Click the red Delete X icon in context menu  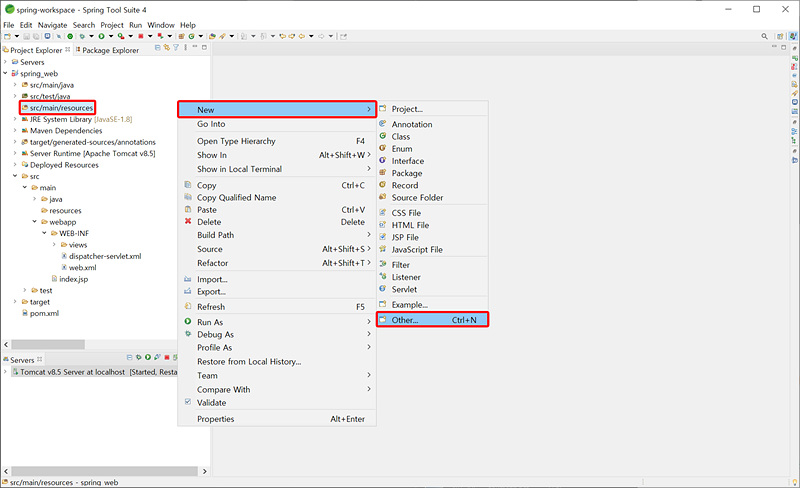click(x=188, y=221)
